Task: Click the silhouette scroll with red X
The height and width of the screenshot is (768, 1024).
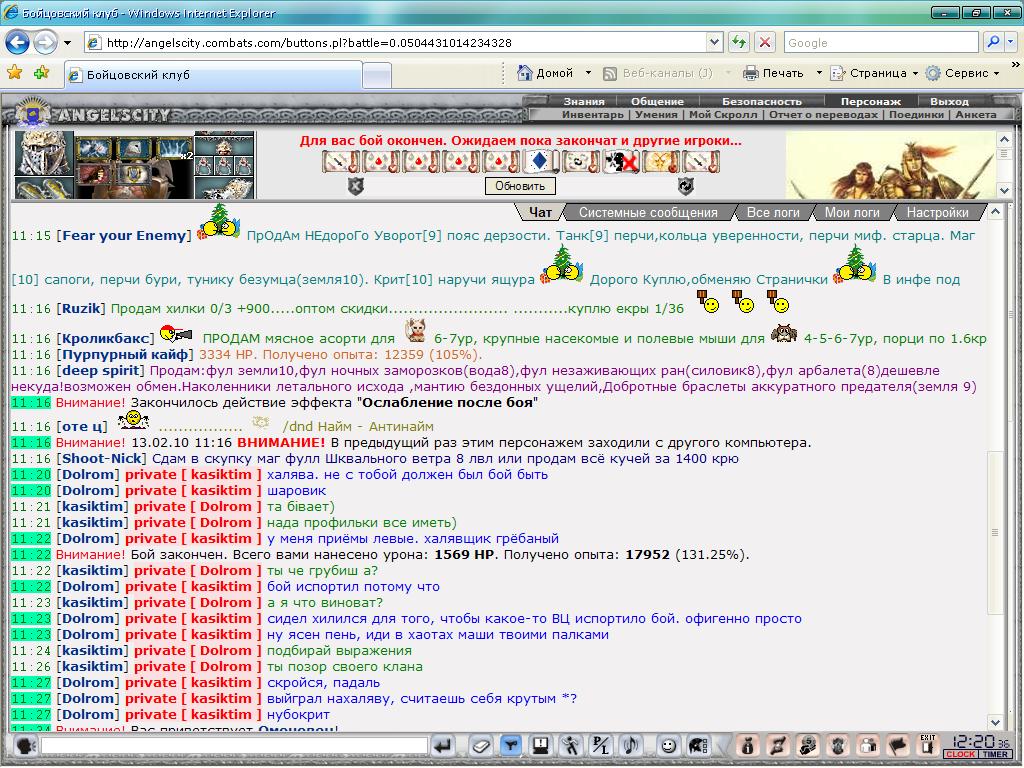Action: click(619, 161)
